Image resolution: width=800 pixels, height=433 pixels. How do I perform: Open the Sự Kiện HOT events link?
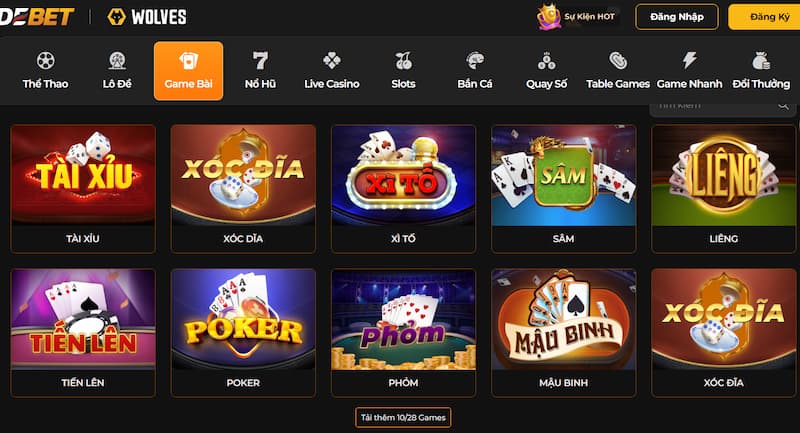(x=577, y=16)
